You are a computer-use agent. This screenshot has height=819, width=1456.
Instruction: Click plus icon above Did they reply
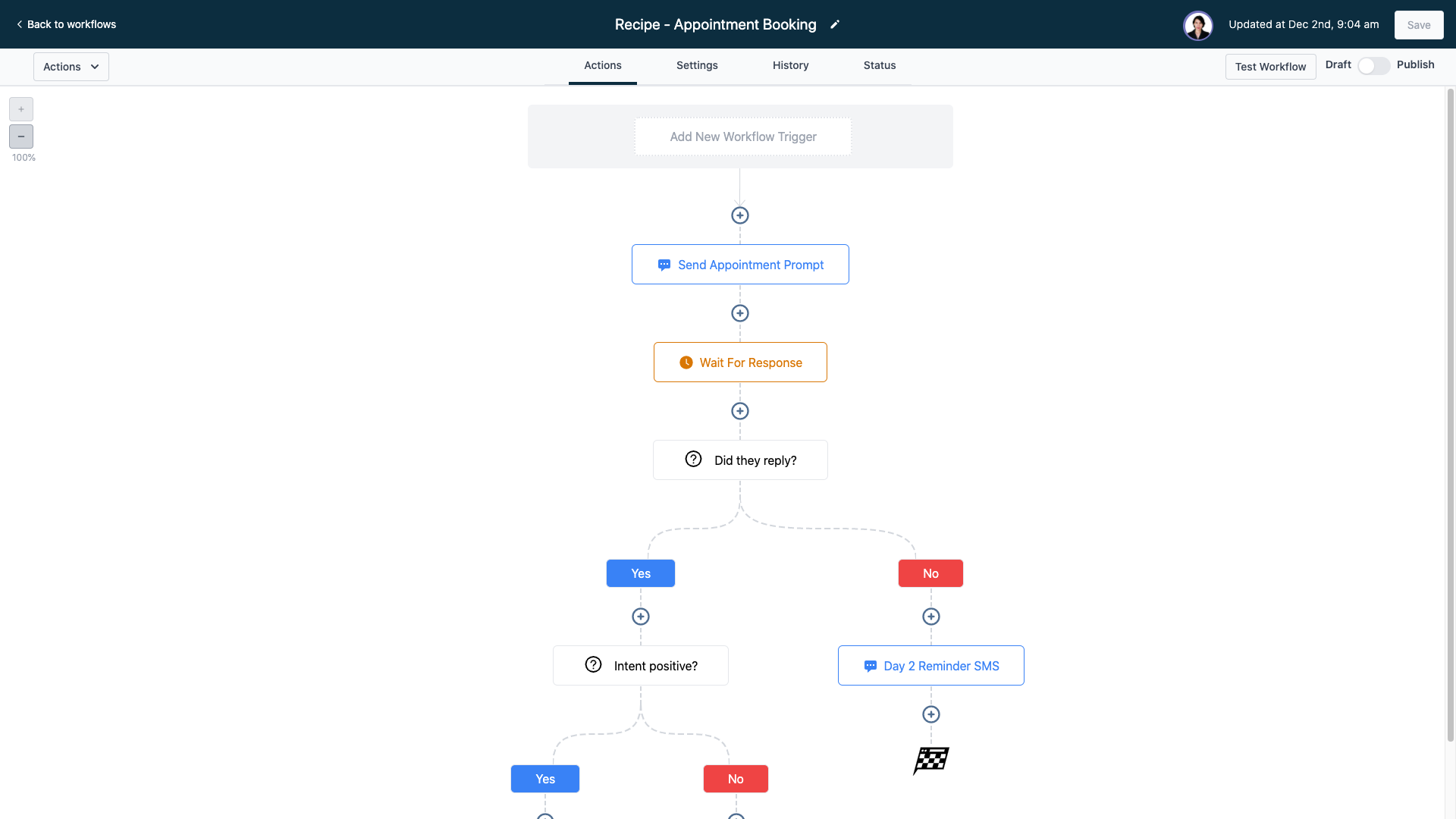point(740,411)
